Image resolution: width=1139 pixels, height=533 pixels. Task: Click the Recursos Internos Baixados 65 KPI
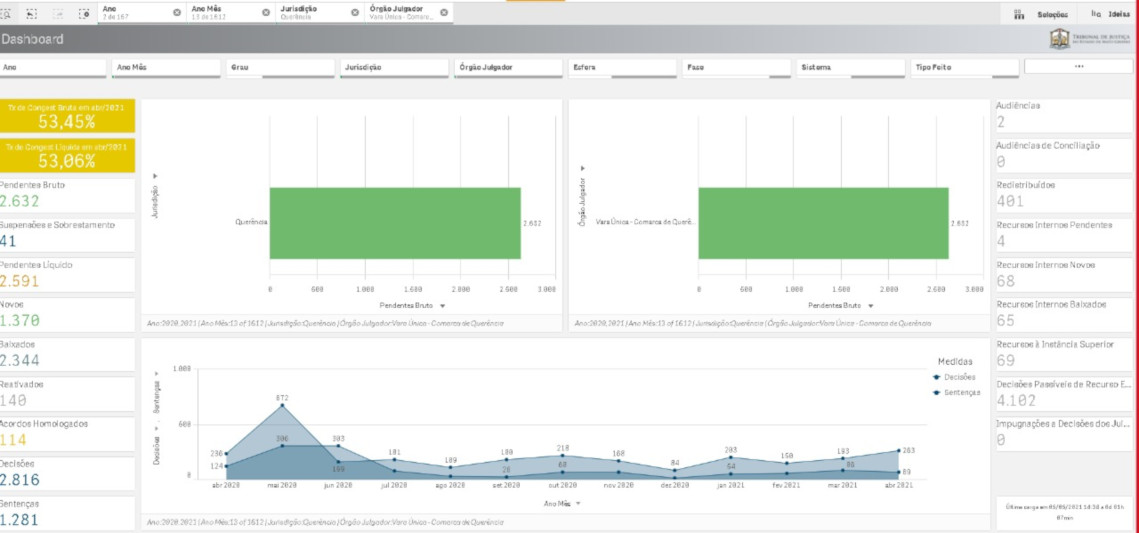click(1063, 314)
